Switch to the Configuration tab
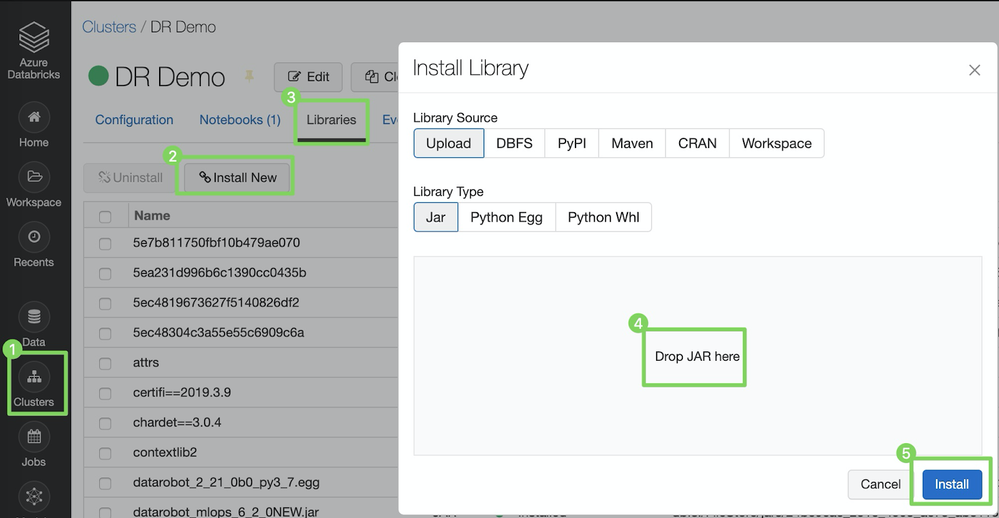The width and height of the screenshot is (999, 518). pos(134,120)
